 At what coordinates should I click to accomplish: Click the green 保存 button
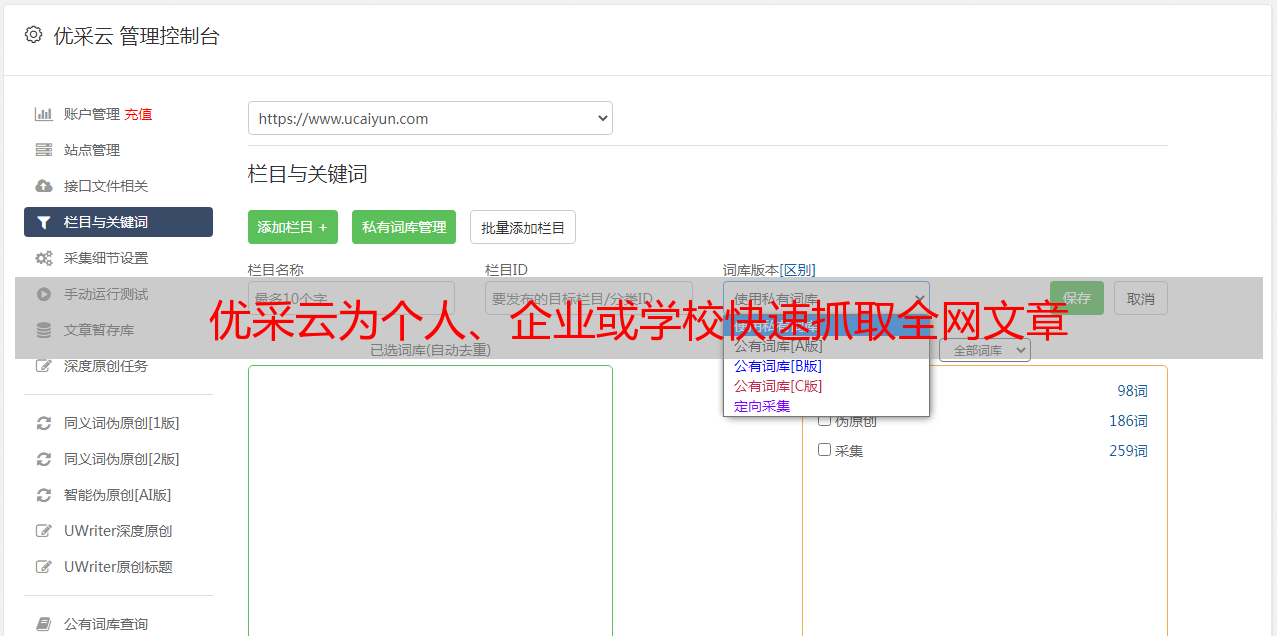pyautogui.click(x=1077, y=298)
